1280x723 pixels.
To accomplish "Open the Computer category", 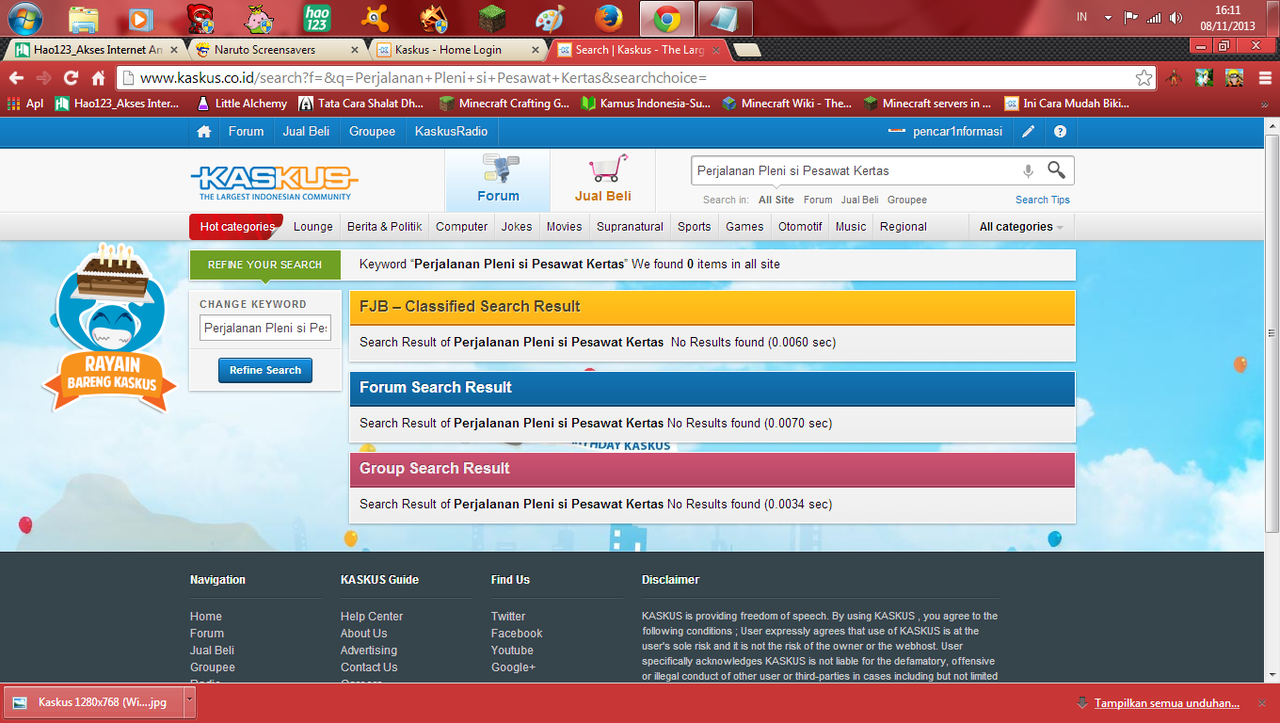I will [462, 227].
